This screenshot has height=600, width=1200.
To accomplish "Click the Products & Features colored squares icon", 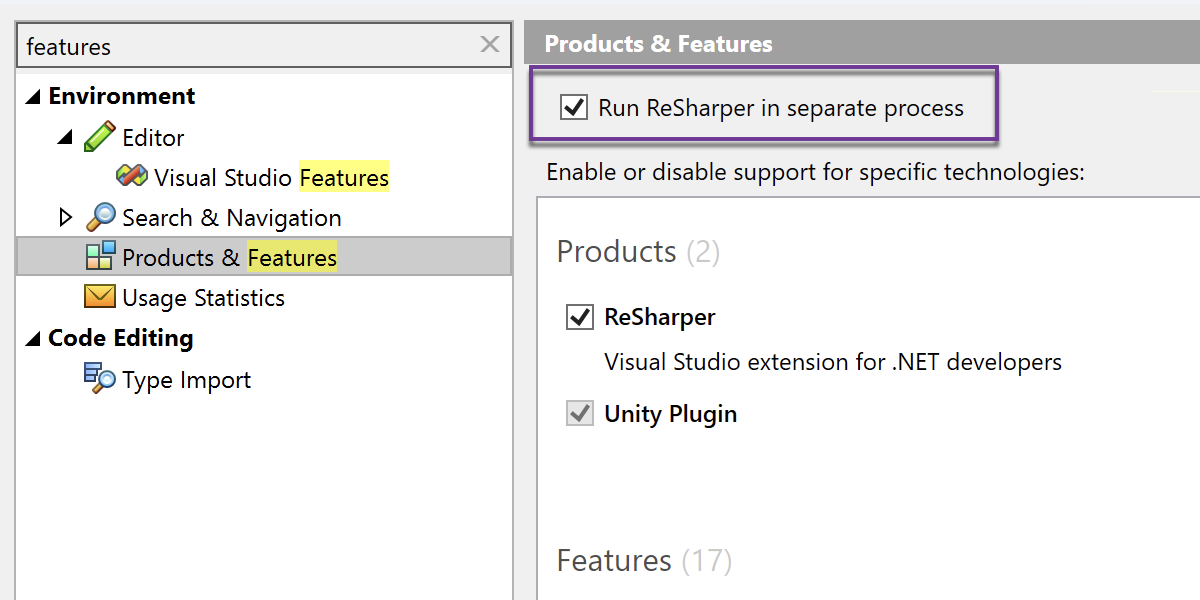I will point(100,257).
